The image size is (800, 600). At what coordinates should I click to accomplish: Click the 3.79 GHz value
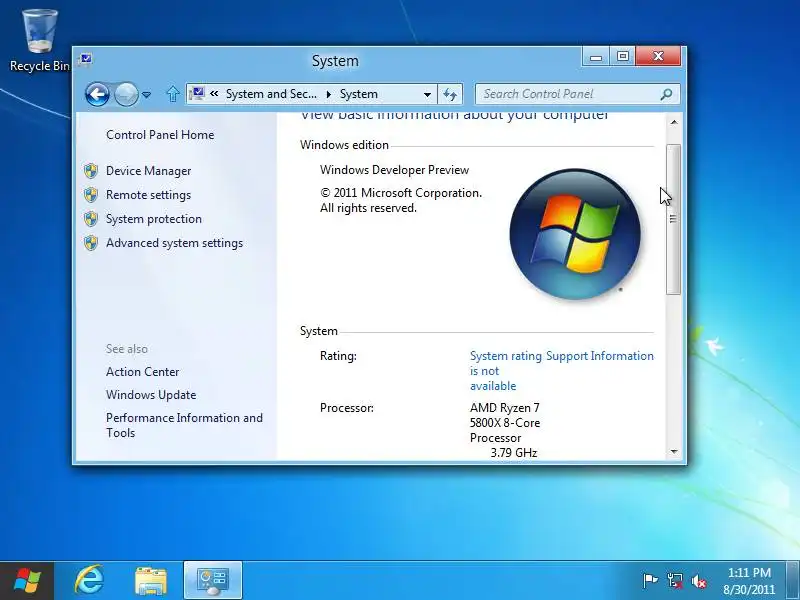click(514, 453)
